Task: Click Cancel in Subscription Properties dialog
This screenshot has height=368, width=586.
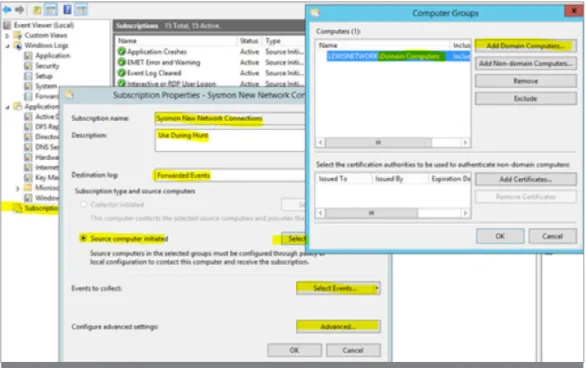Action: pos(353,350)
